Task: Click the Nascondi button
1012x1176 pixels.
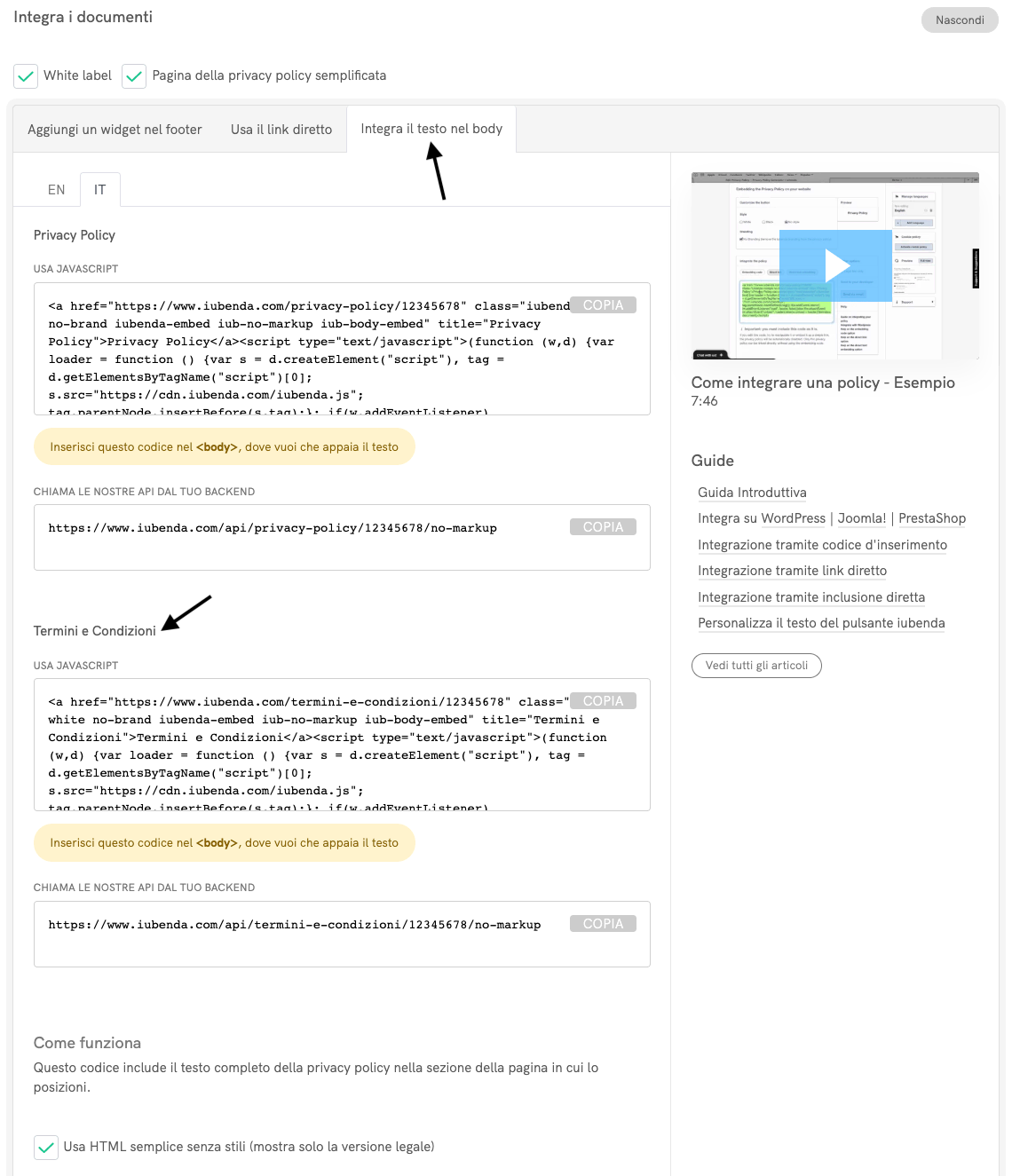Action: click(959, 20)
